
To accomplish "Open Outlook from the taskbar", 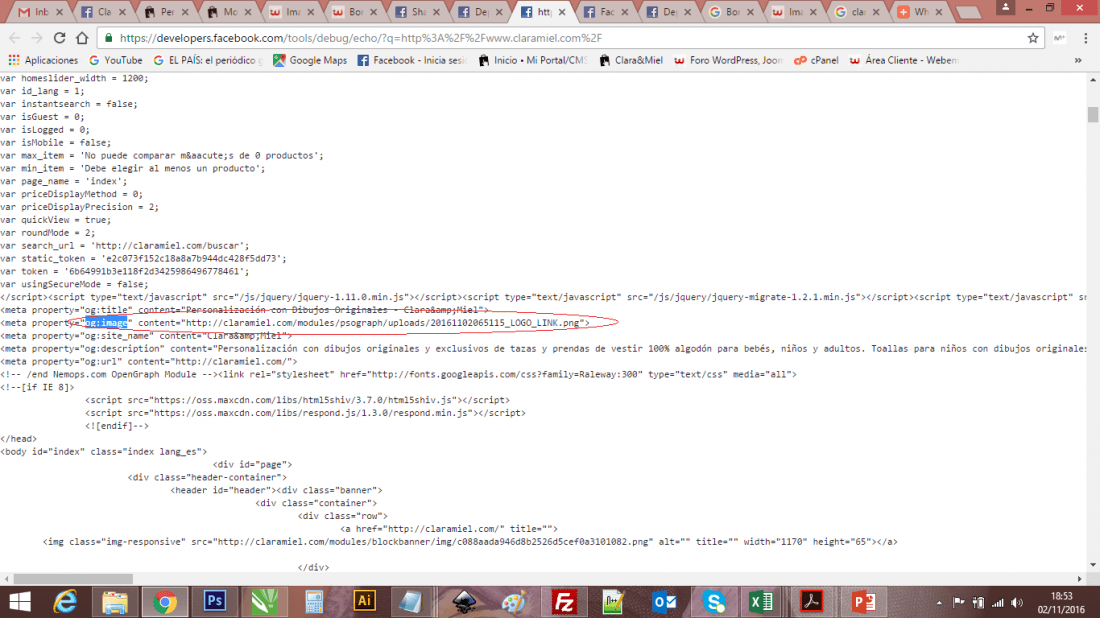I will (x=664, y=602).
